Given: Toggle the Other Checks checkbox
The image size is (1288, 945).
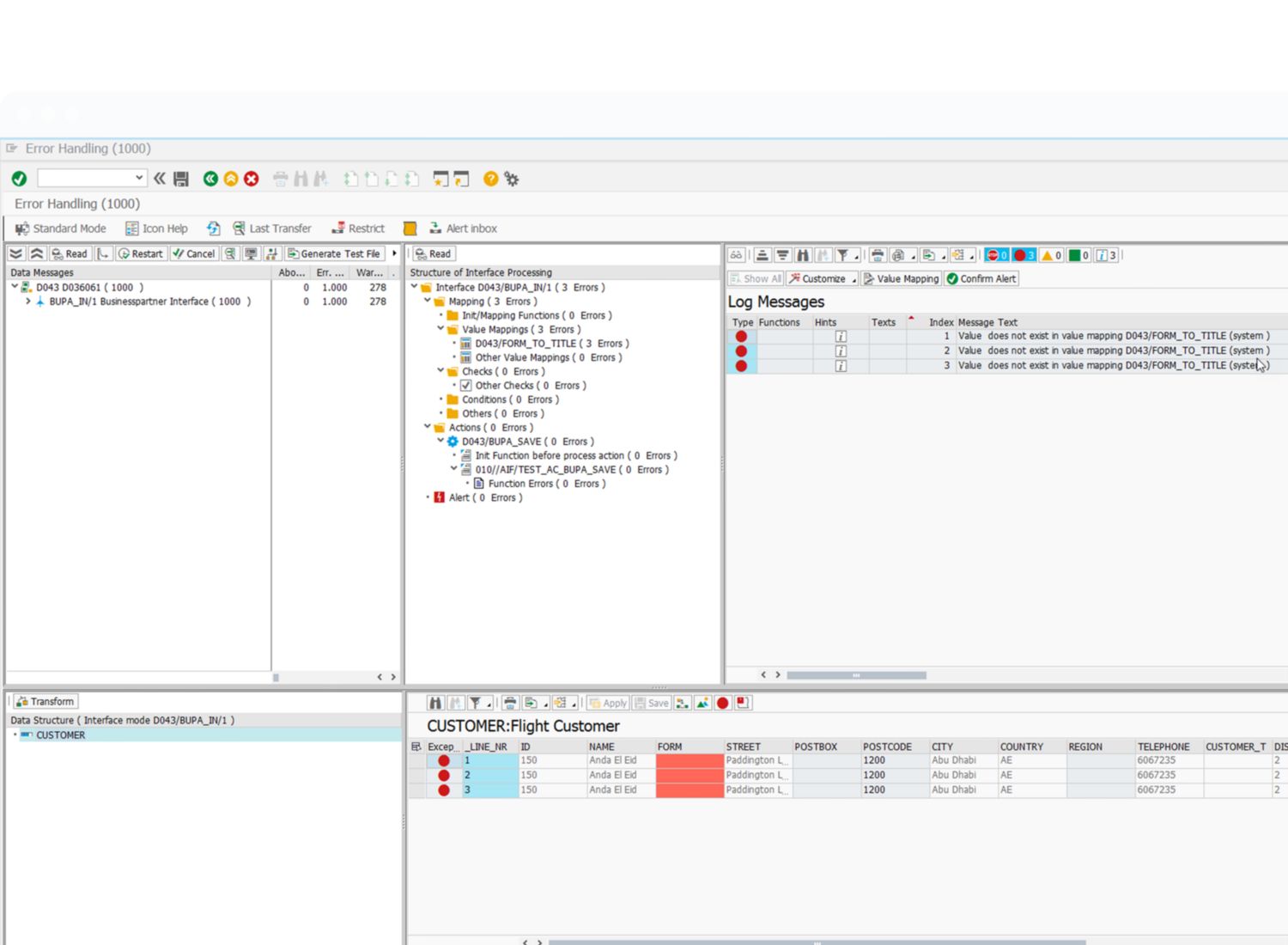Looking at the screenshot, I should click(466, 386).
